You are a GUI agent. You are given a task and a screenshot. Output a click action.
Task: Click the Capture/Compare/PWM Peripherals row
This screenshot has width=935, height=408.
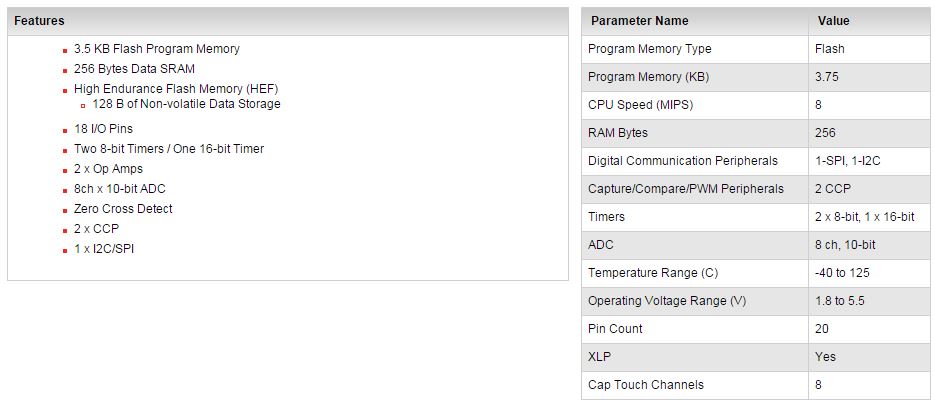coord(756,189)
